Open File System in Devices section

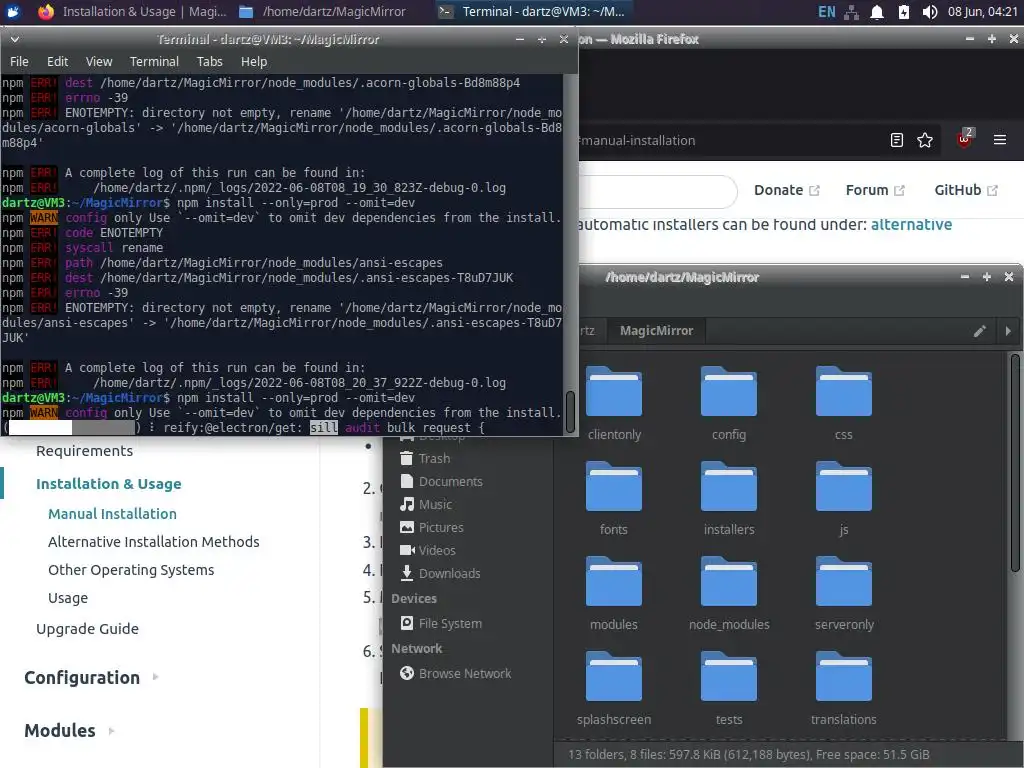(441, 623)
